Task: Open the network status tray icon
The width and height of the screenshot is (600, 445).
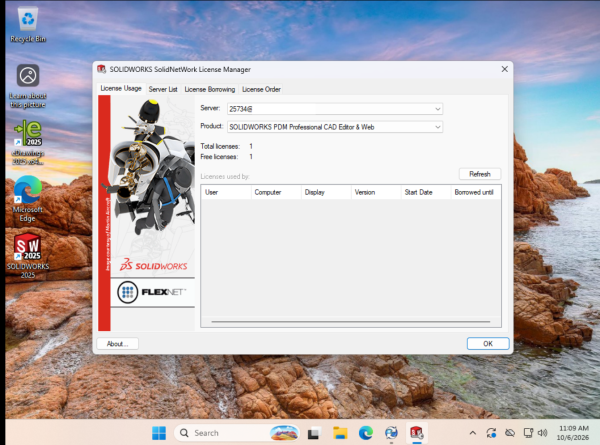Action: pos(528,433)
